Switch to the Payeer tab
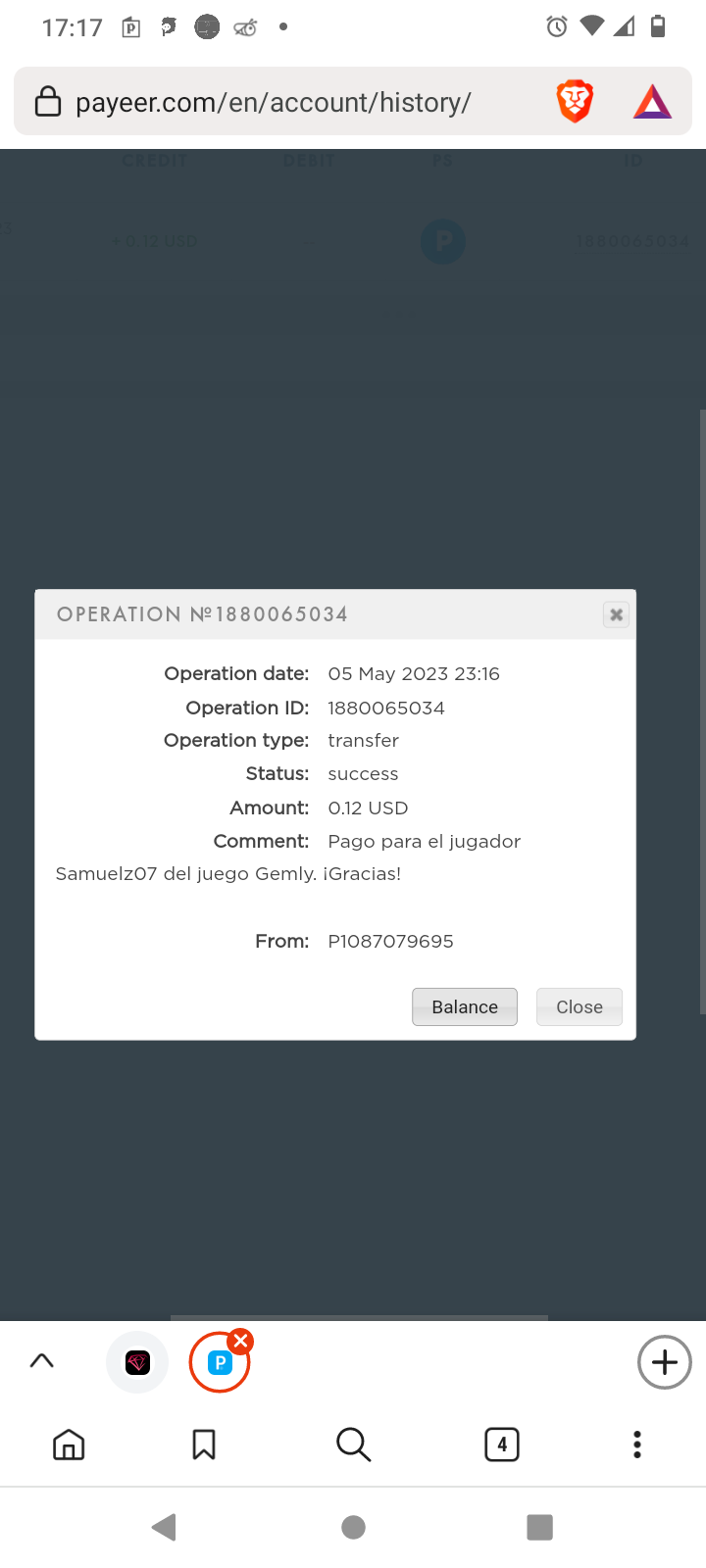The image size is (706, 1568). [219, 1363]
